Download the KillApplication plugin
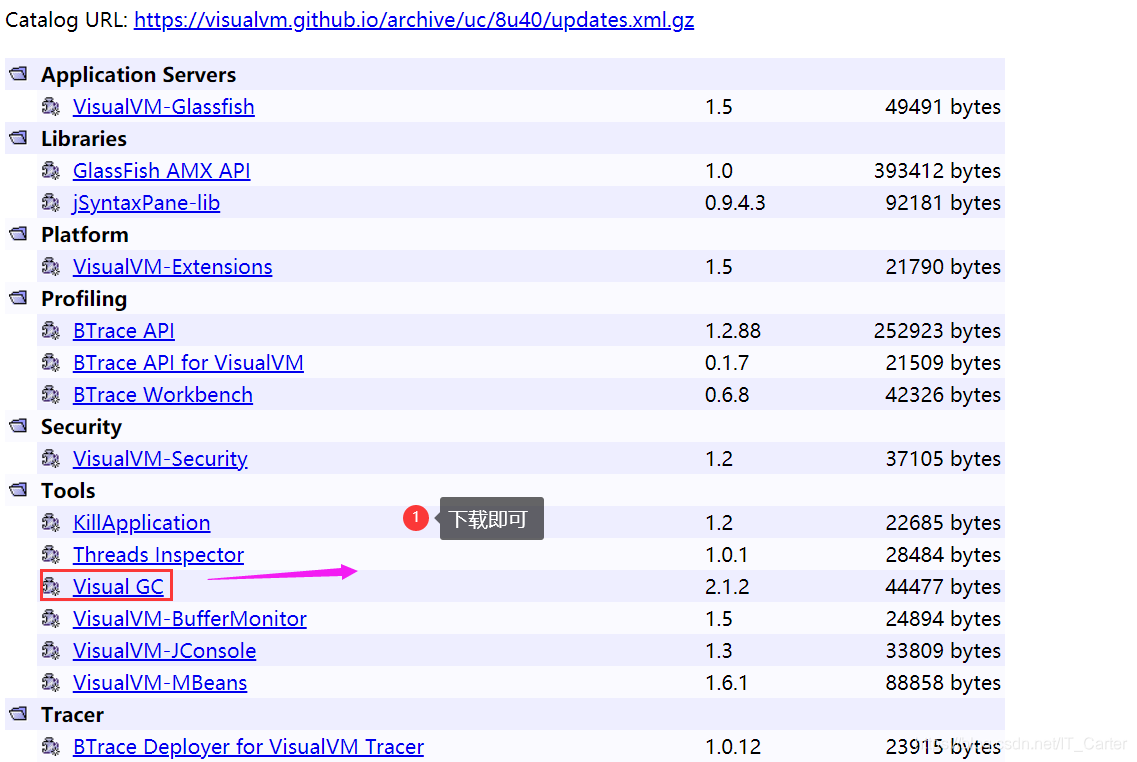Viewport: 1137px width, 762px height. pyautogui.click(x=142, y=522)
